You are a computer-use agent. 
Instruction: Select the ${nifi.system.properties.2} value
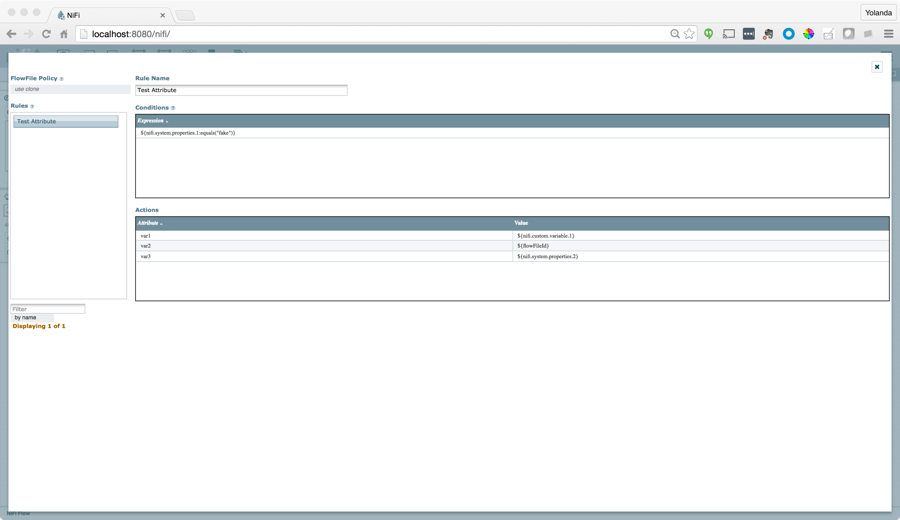coord(700,256)
